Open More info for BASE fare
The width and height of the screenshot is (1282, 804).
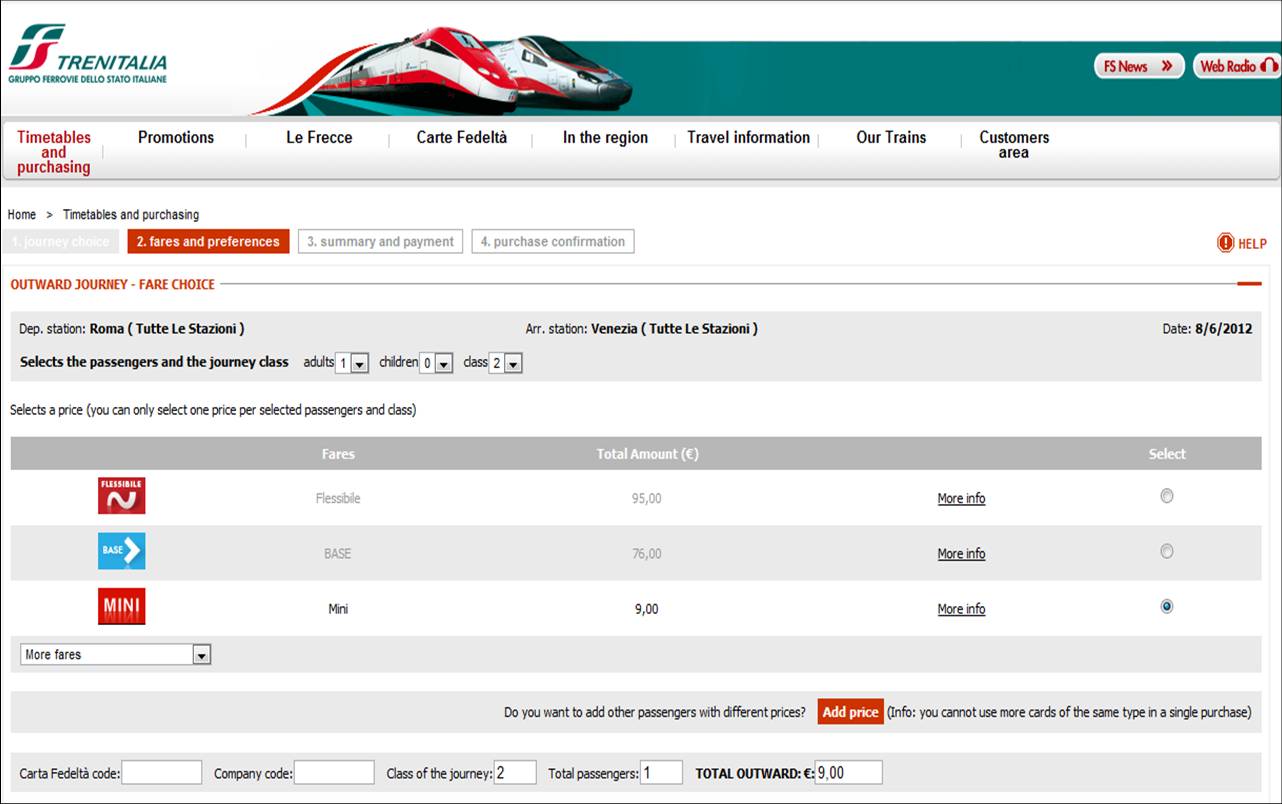961,554
